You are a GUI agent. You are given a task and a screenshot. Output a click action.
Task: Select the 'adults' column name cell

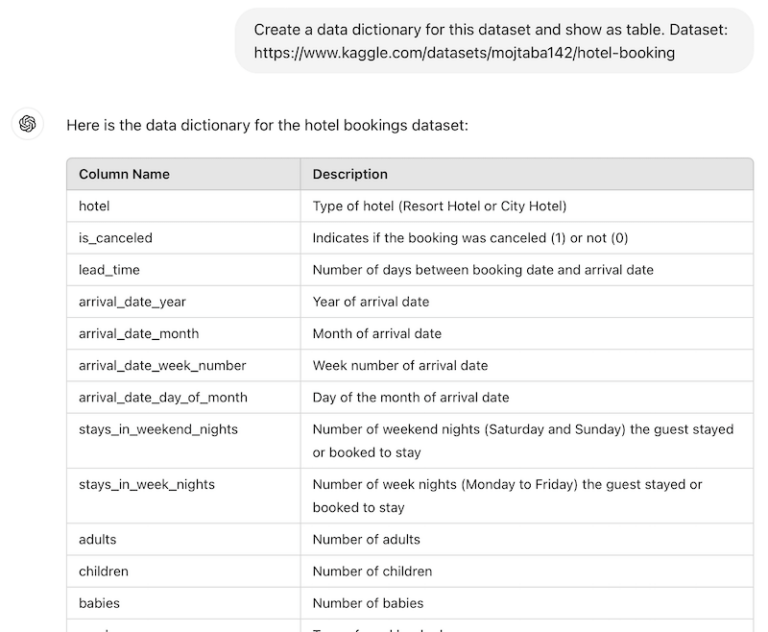tap(98, 539)
